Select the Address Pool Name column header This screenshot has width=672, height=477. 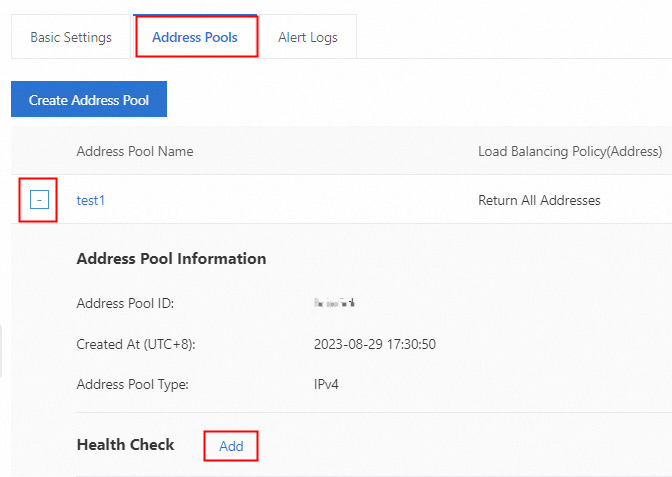coord(135,151)
